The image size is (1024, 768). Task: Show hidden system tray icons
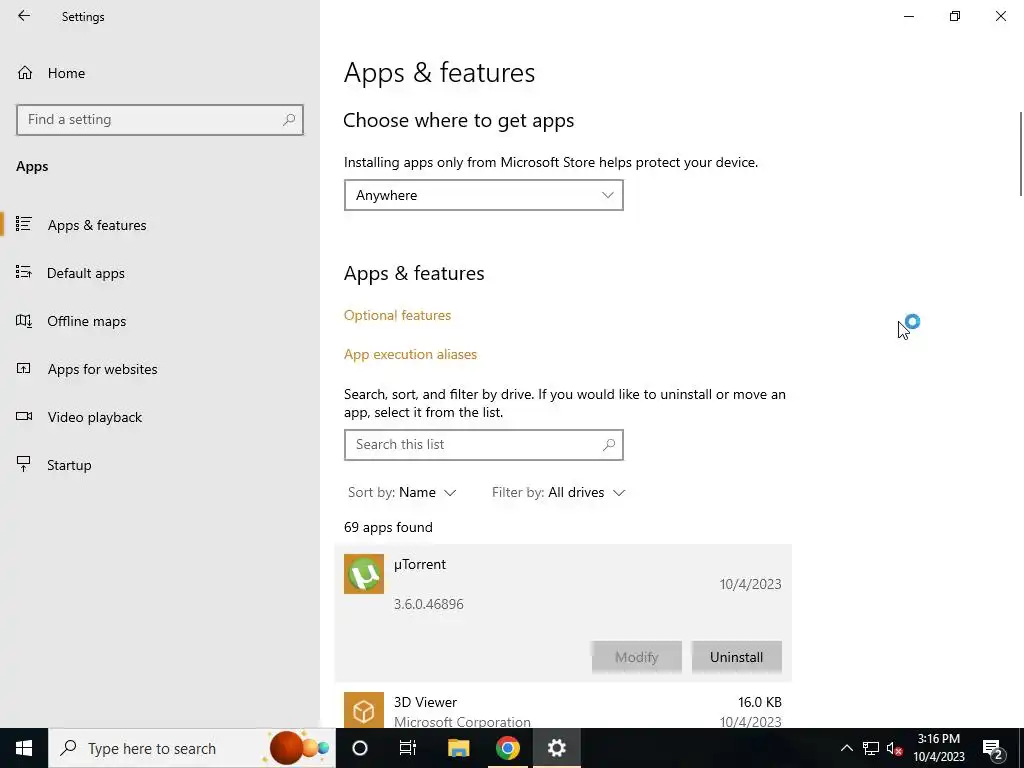coord(846,748)
